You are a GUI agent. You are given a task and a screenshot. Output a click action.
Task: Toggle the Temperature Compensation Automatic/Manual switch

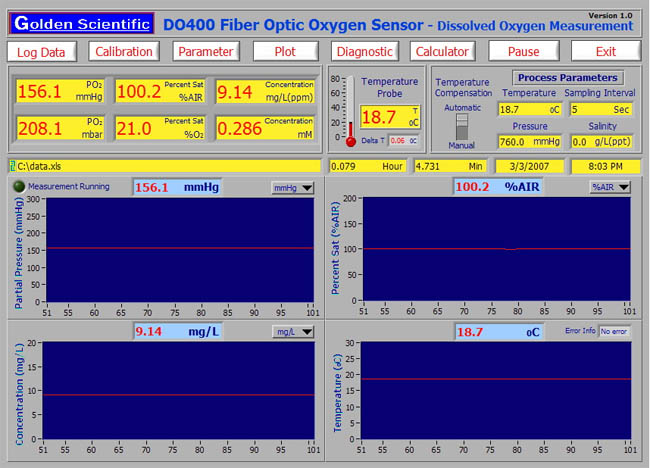pos(462,126)
